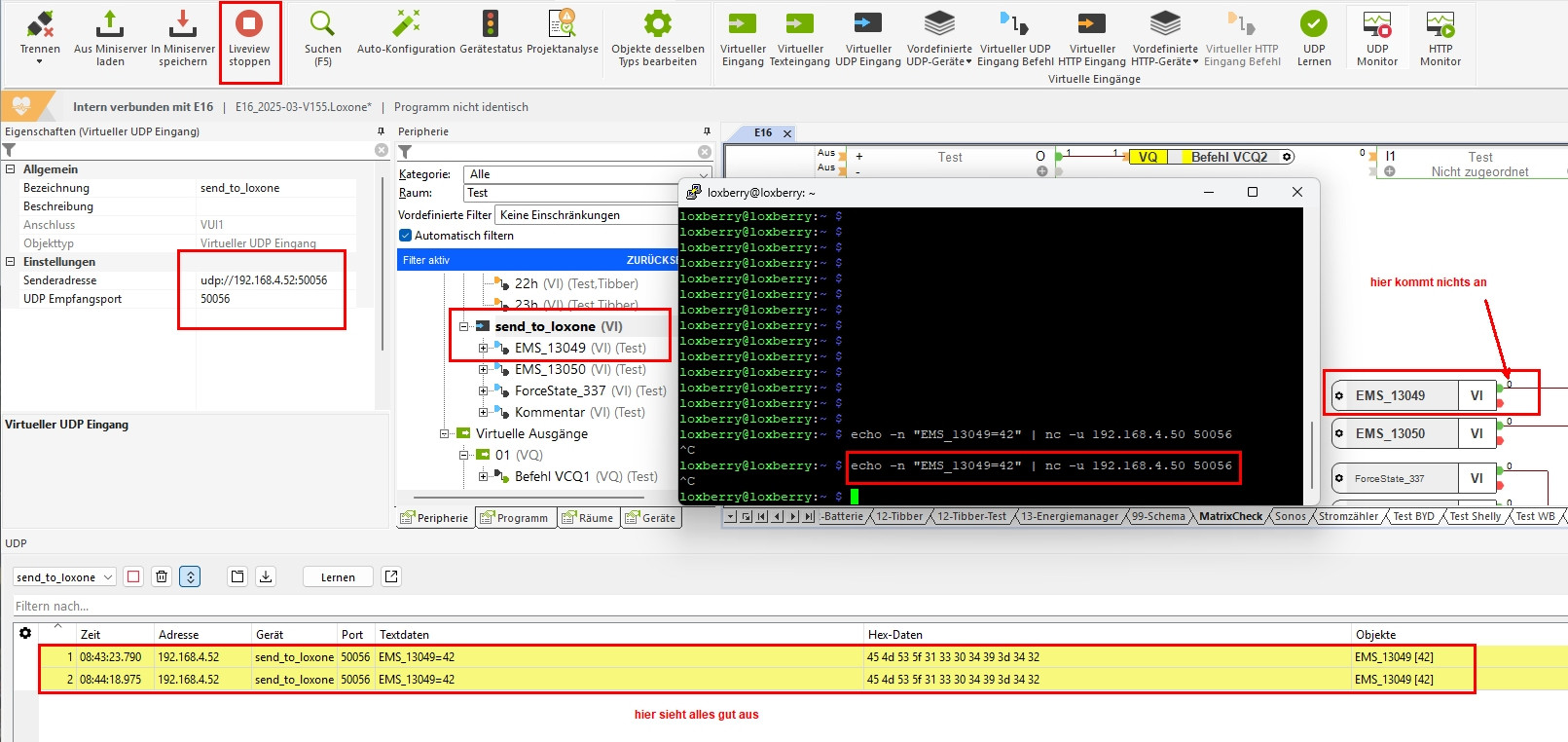The image size is (1568, 742).
Task: Stop the Liveview in the toolbar
Action: [249, 39]
